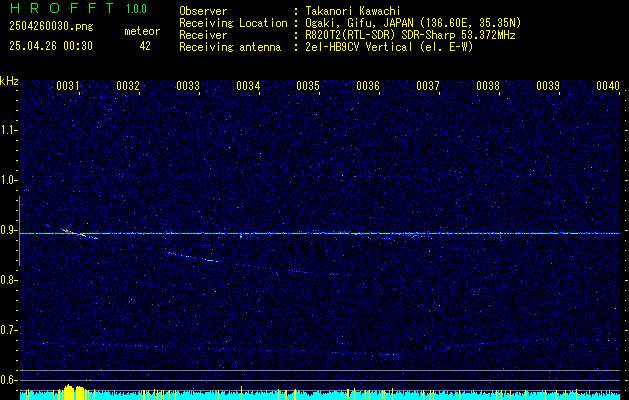Click the kHz axis unit label
The height and width of the screenshot is (400, 629).
coord(10,81)
